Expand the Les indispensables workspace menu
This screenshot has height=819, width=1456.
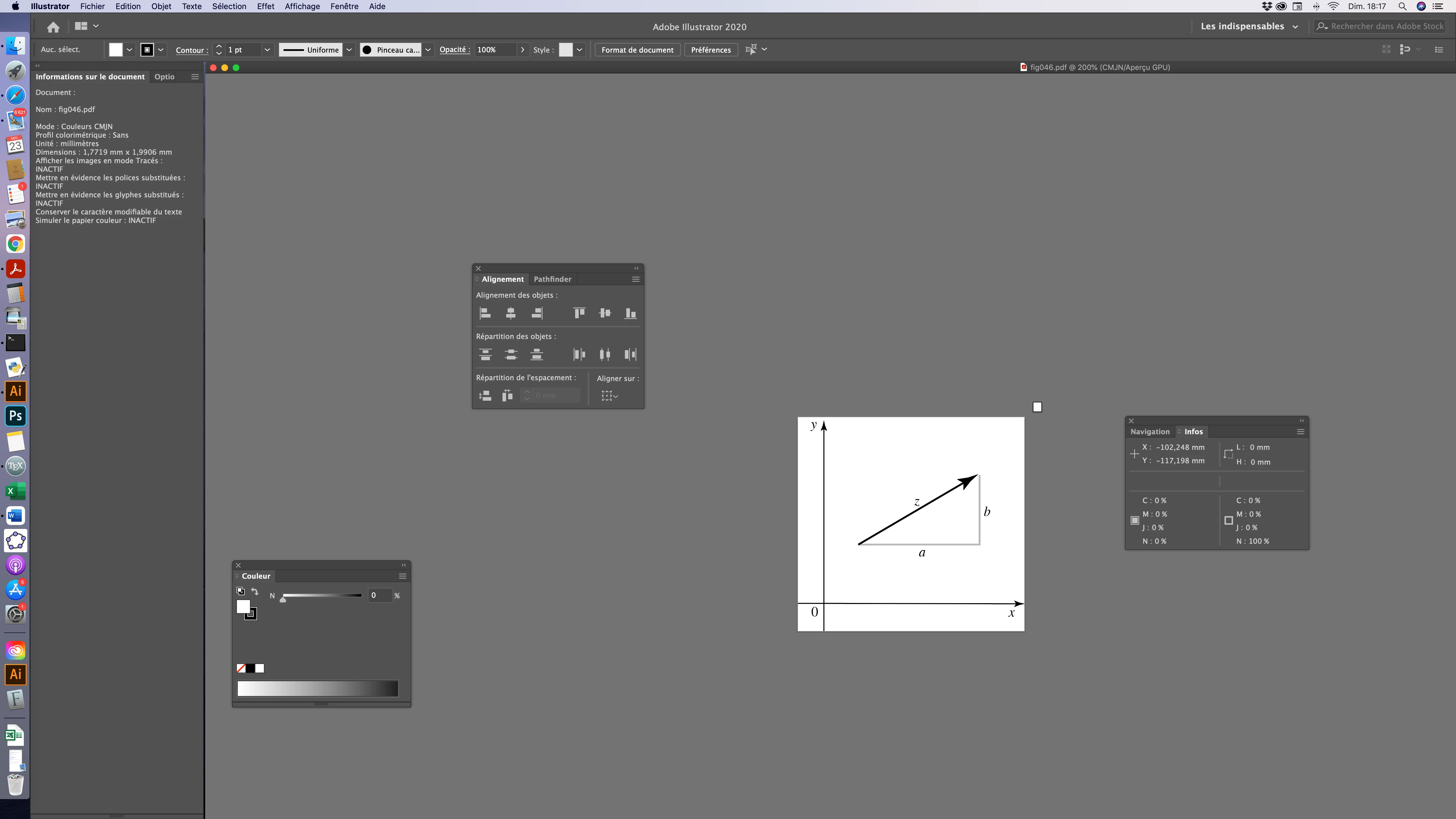point(1295,26)
